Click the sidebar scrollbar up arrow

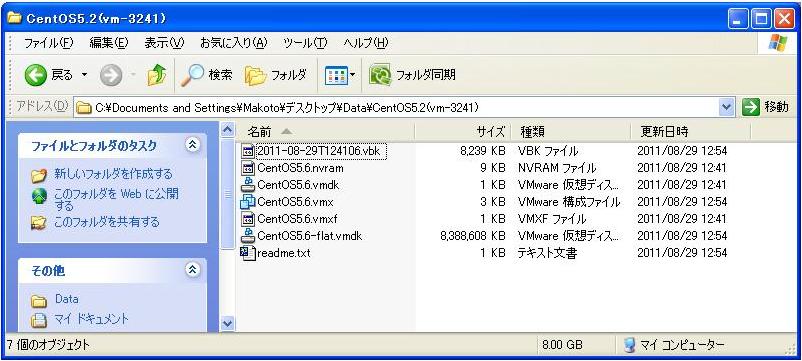228,130
